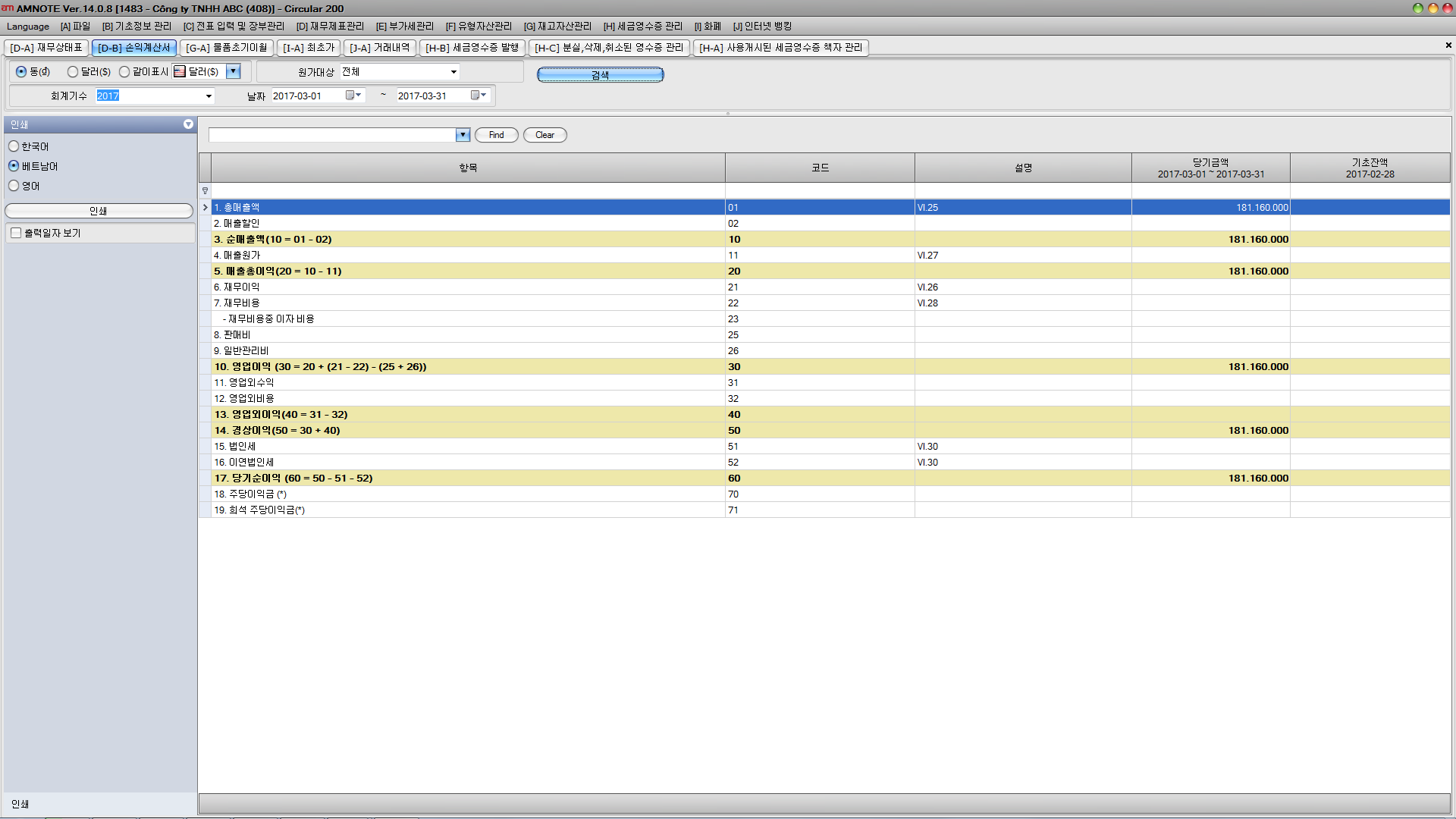Select the 같이표시 radio option
Viewport: 1456px width, 819px height.
coord(124,72)
